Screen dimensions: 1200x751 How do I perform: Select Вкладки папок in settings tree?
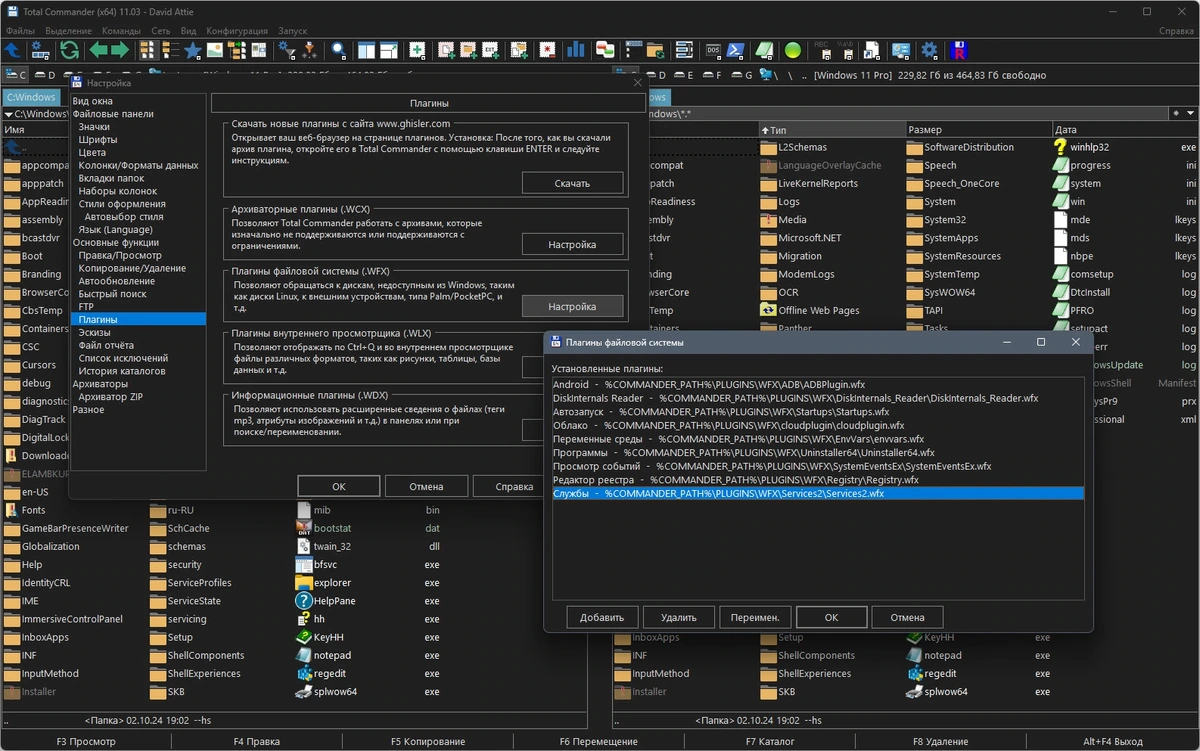[x=111, y=178]
